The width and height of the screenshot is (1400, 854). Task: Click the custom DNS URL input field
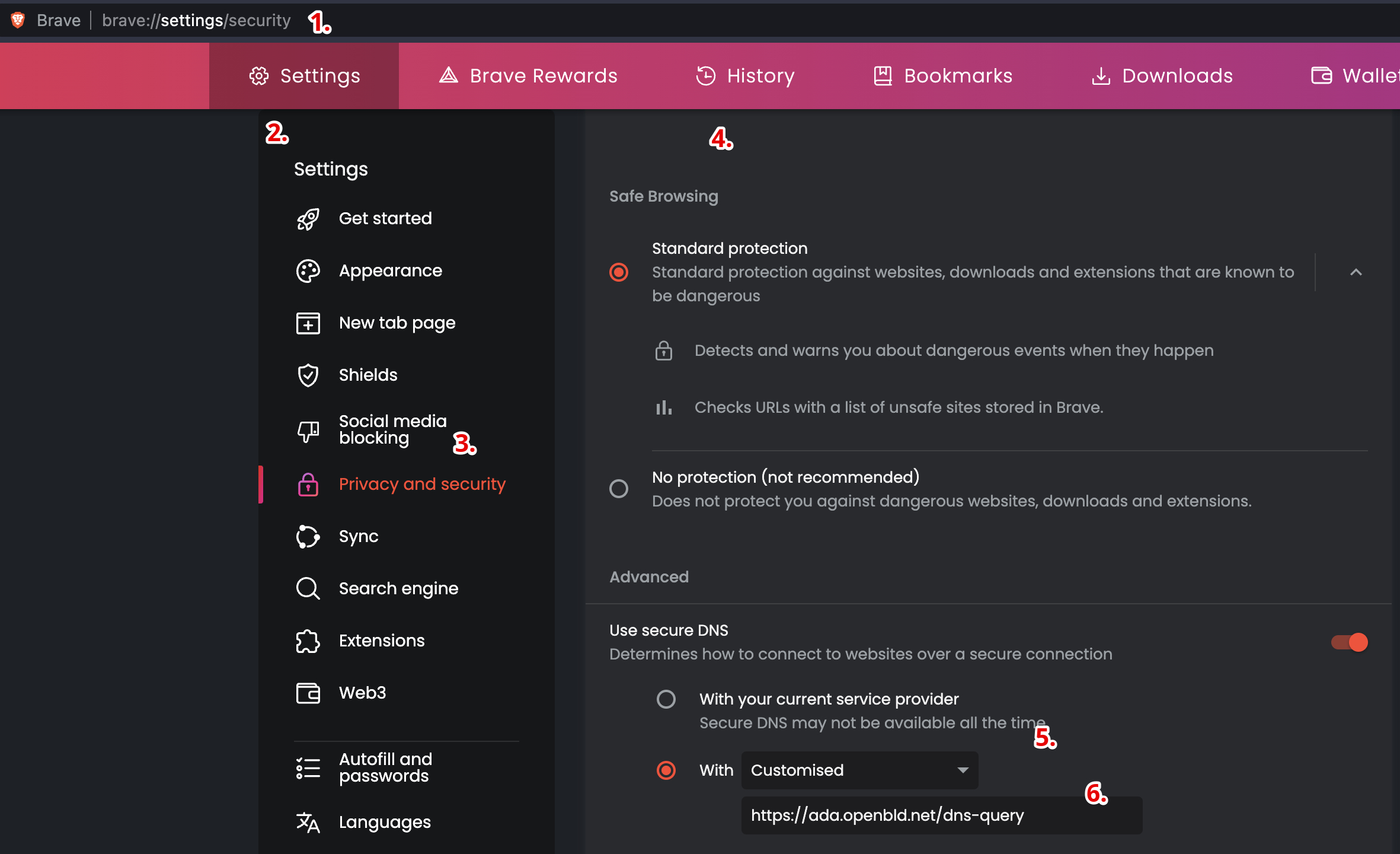click(941, 815)
